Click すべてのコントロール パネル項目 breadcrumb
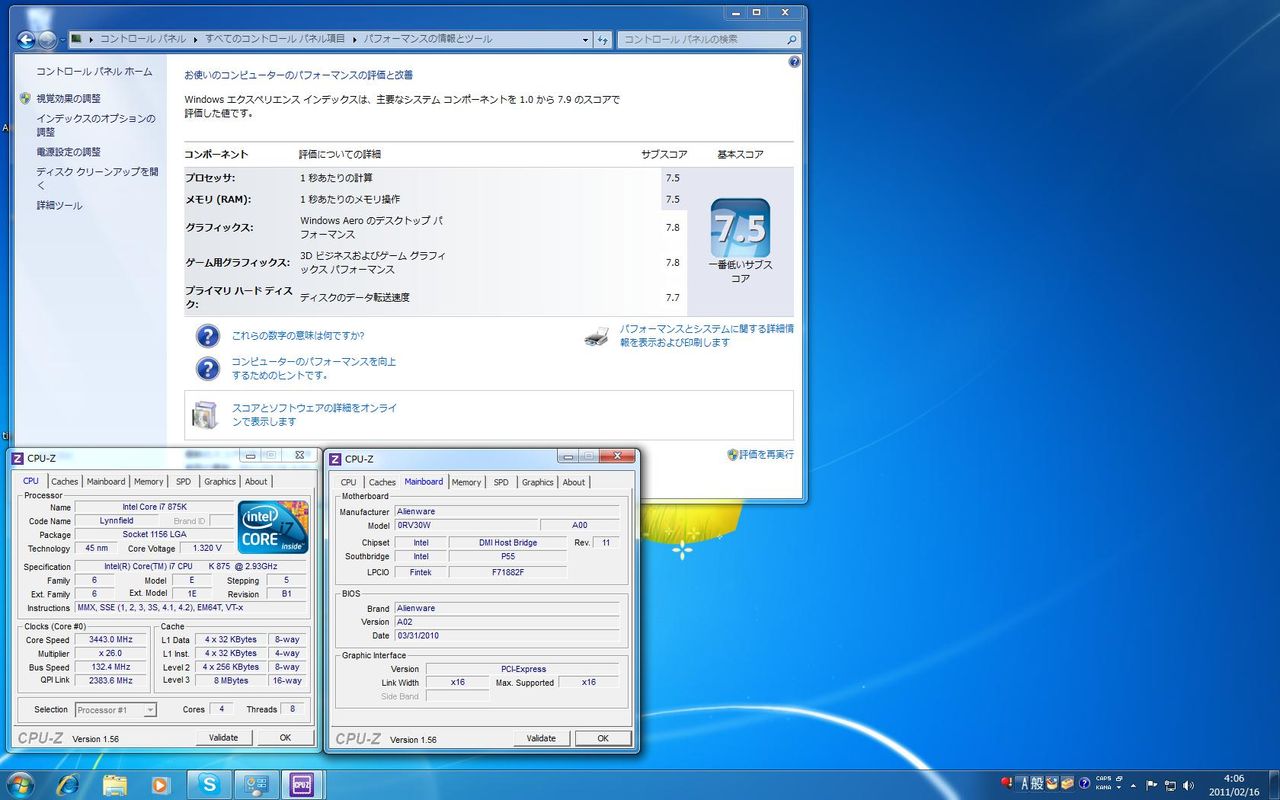Viewport: 1280px width, 800px height. coord(275,40)
